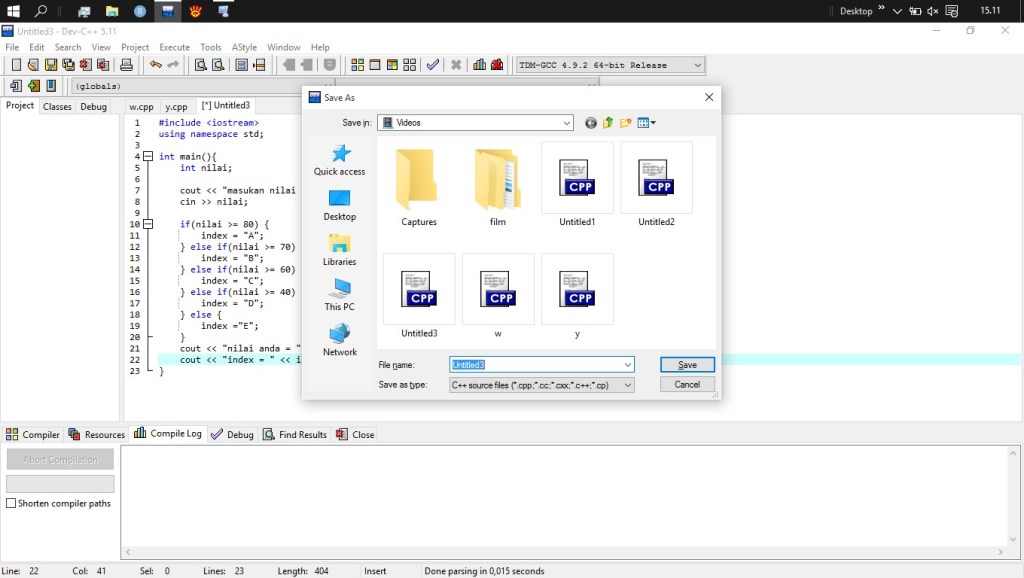Click the Quick access shortcut in sidebar
The width and height of the screenshot is (1024, 578).
(x=339, y=159)
